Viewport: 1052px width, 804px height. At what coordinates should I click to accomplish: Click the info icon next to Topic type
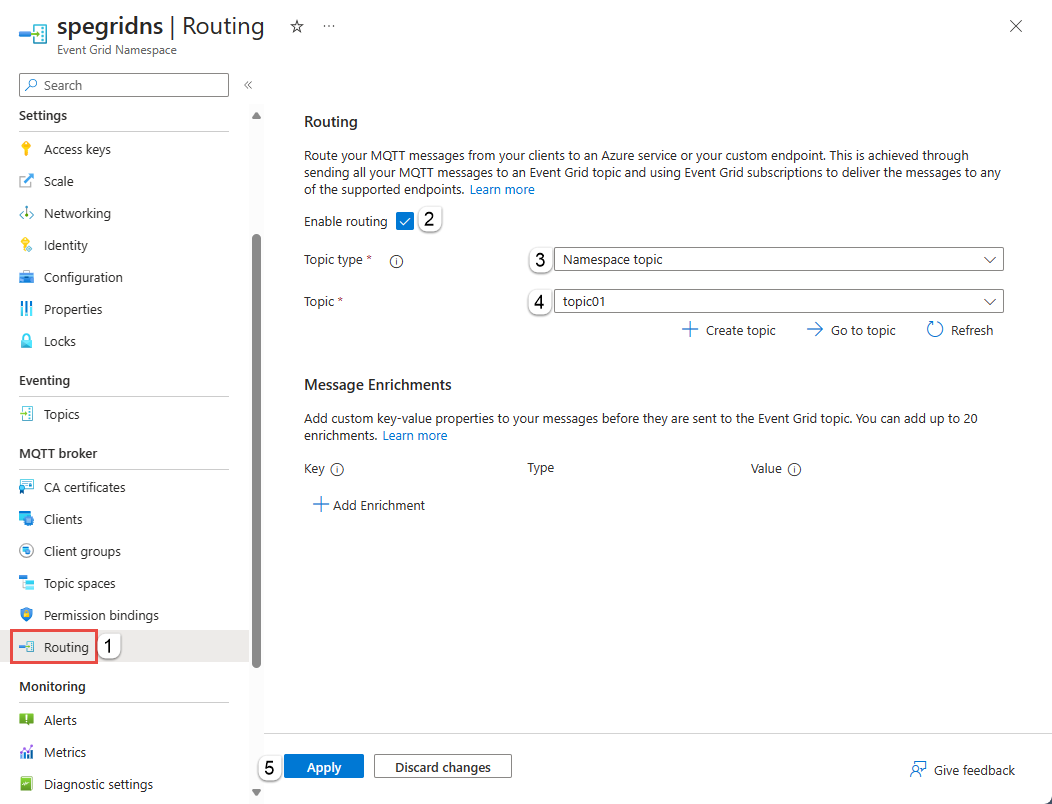click(x=397, y=261)
